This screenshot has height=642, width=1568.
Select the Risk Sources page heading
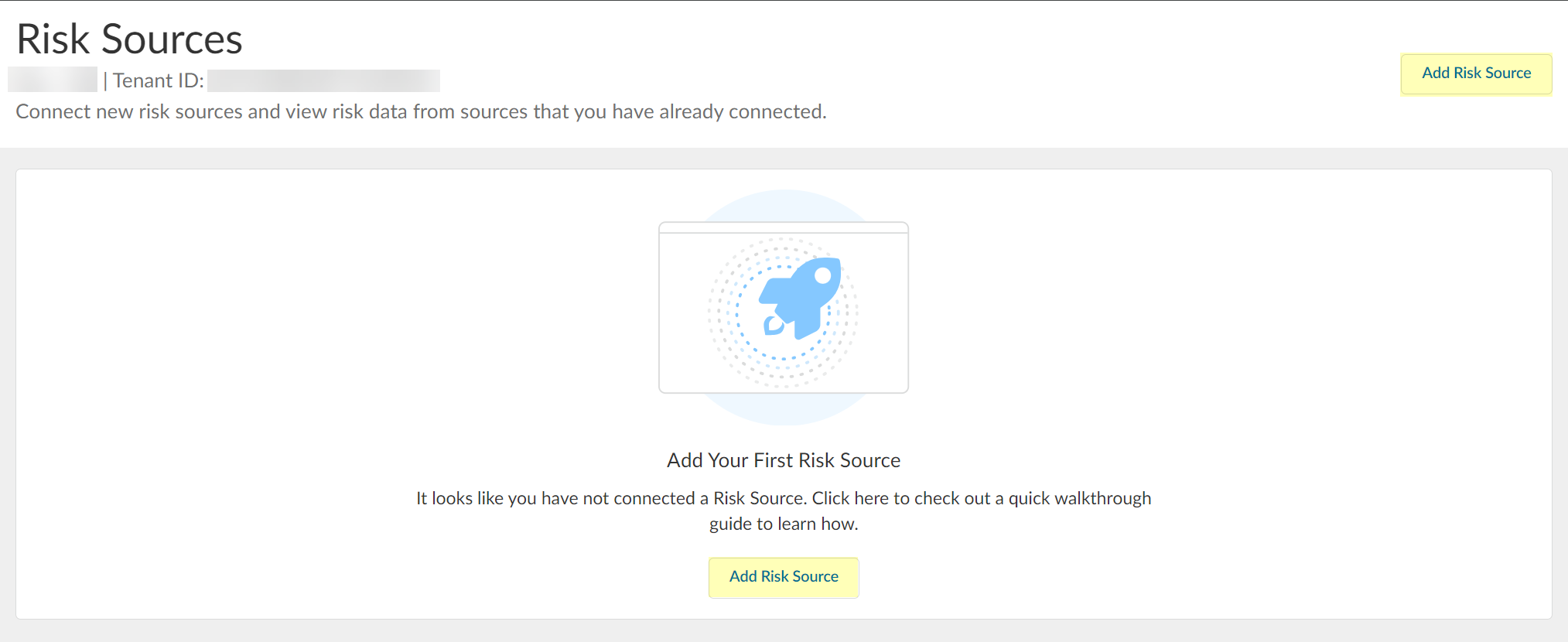click(129, 39)
